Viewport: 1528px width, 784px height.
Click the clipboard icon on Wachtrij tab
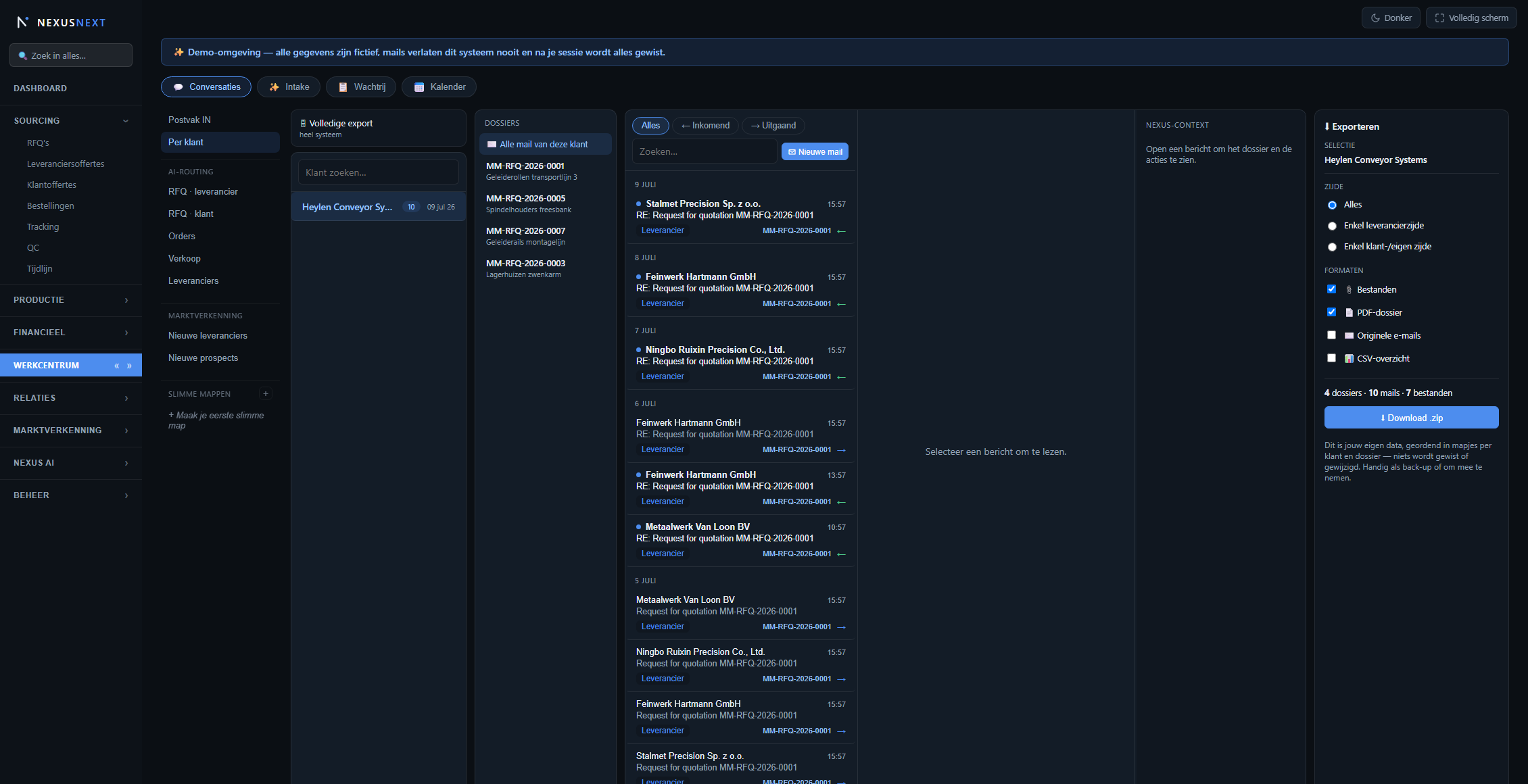pyautogui.click(x=343, y=87)
